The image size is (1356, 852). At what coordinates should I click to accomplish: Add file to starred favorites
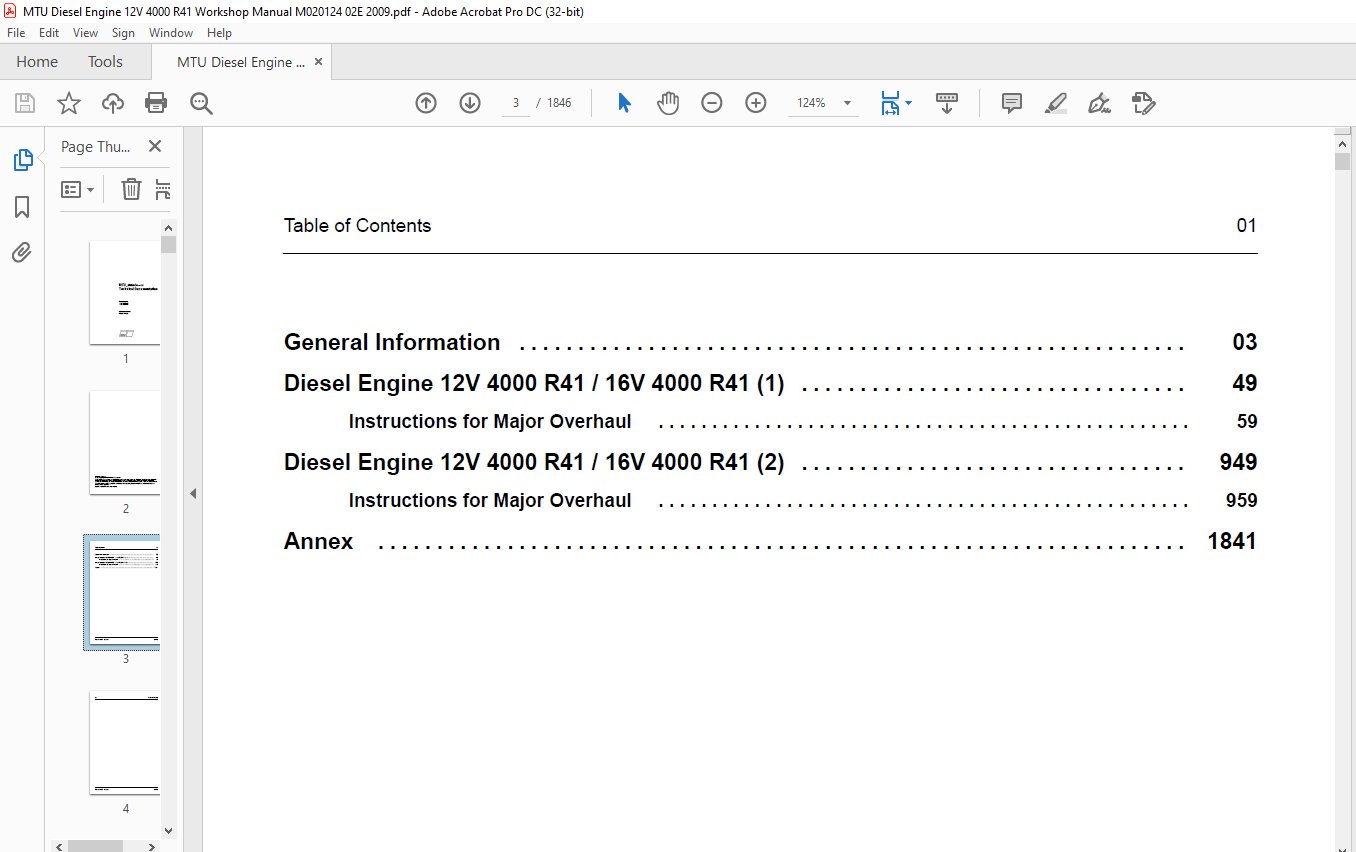click(x=69, y=103)
